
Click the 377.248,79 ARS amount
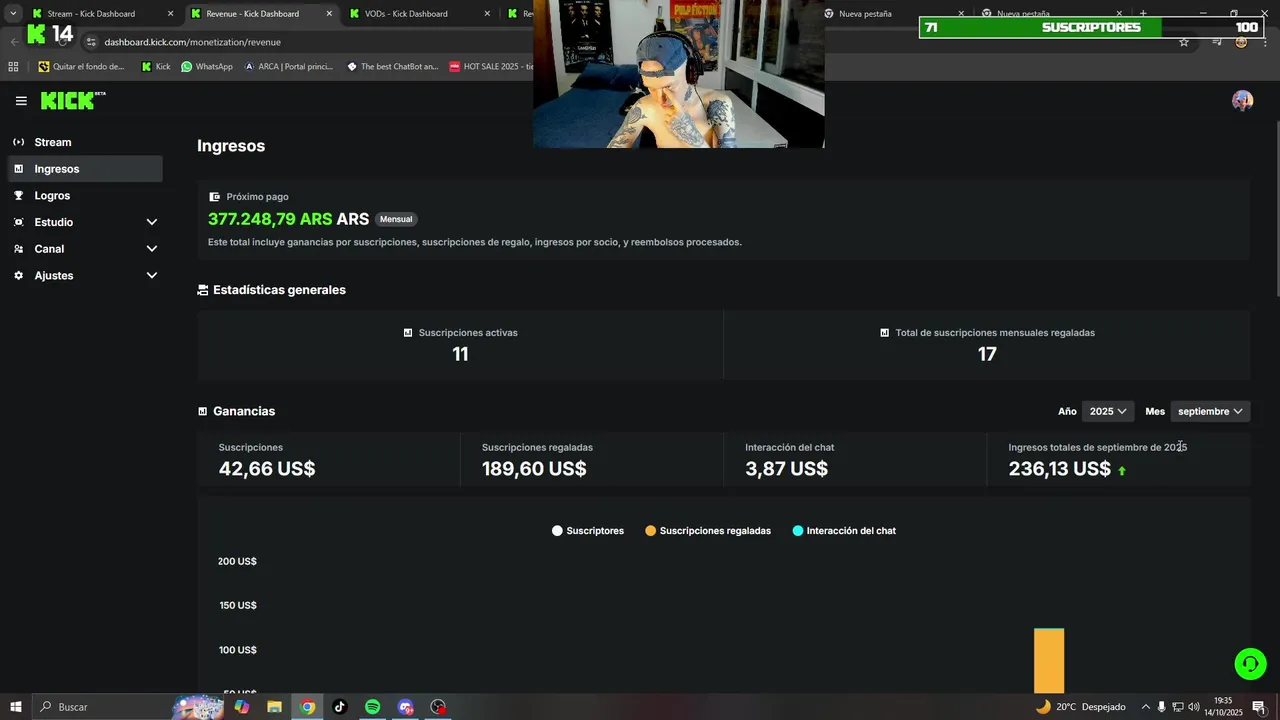270,219
